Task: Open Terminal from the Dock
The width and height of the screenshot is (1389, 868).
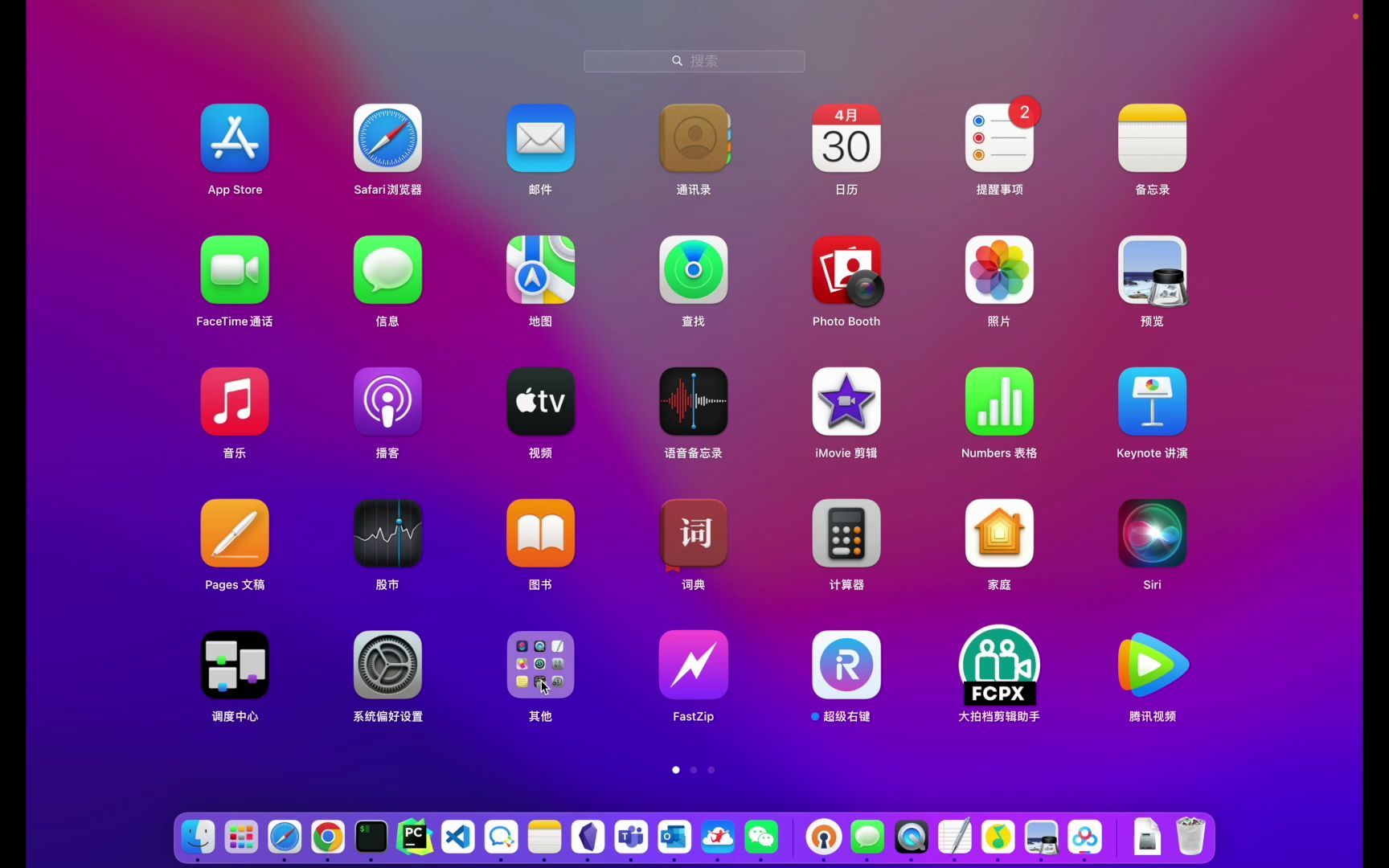Action: point(371,837)
